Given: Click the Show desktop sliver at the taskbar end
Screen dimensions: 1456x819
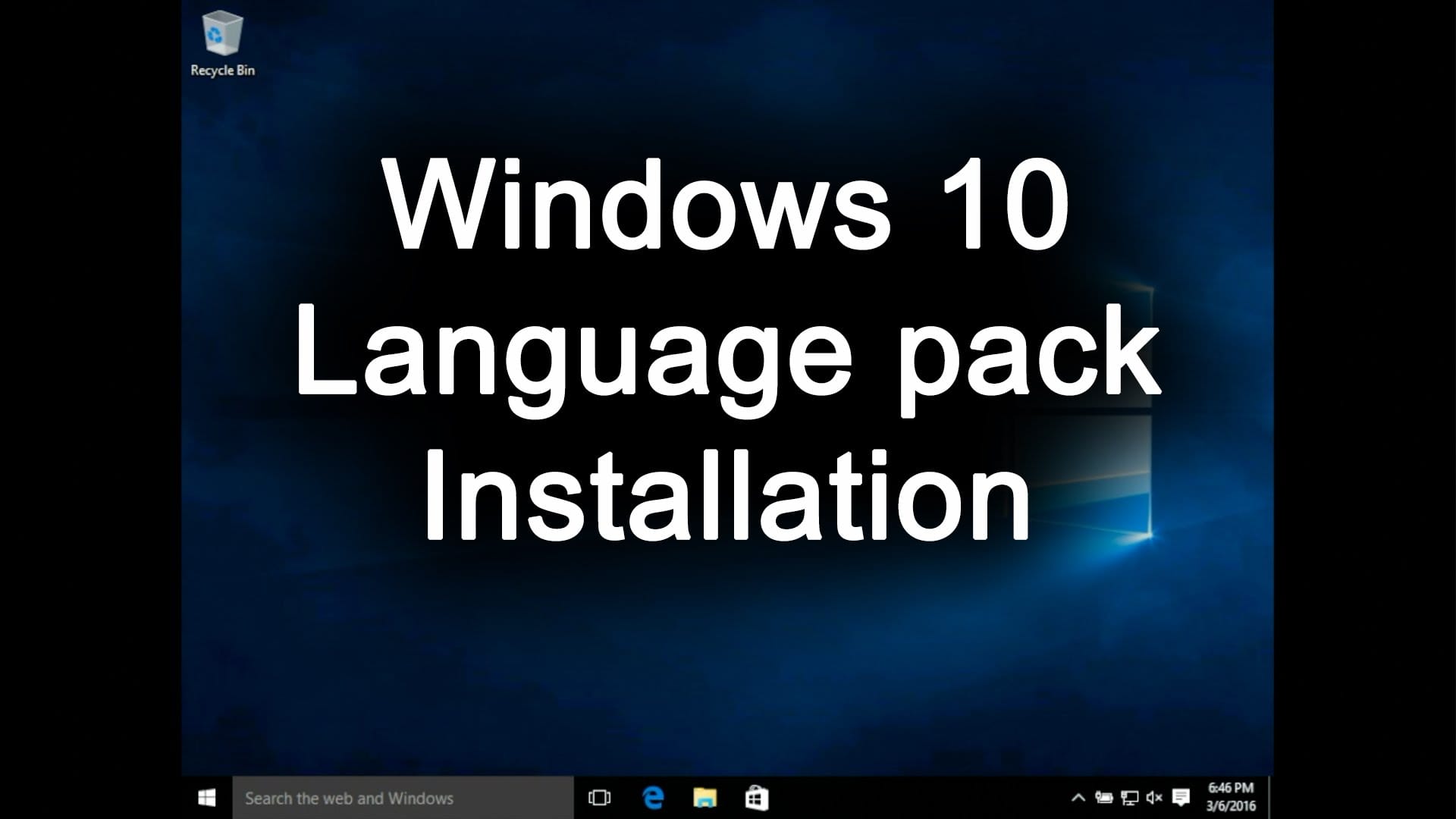Looking at the screenshot, I should point(1270,798).
